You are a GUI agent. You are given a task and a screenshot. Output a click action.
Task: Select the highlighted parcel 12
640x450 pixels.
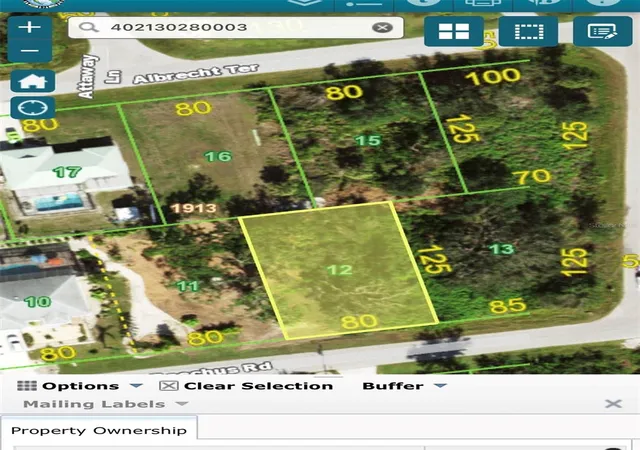coord(340,270)
